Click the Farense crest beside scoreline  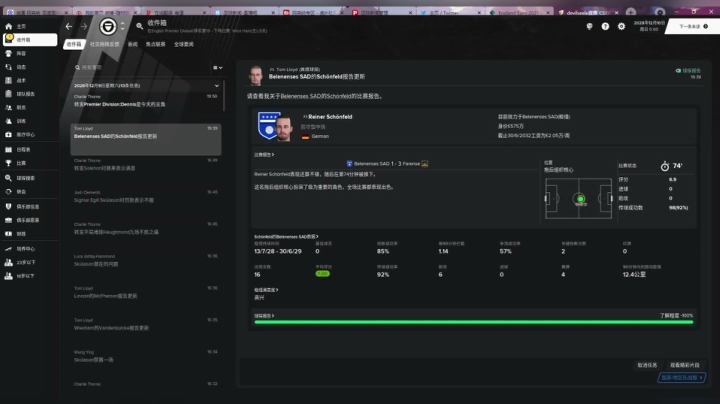point(425,163)
